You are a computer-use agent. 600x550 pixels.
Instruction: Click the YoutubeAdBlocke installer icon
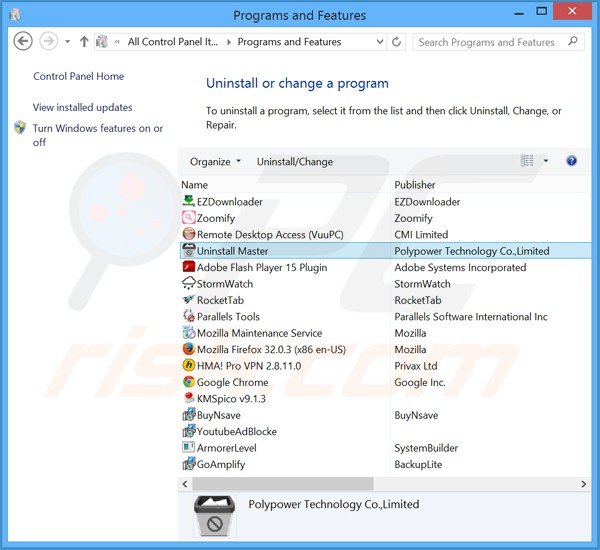pos(188,431)
